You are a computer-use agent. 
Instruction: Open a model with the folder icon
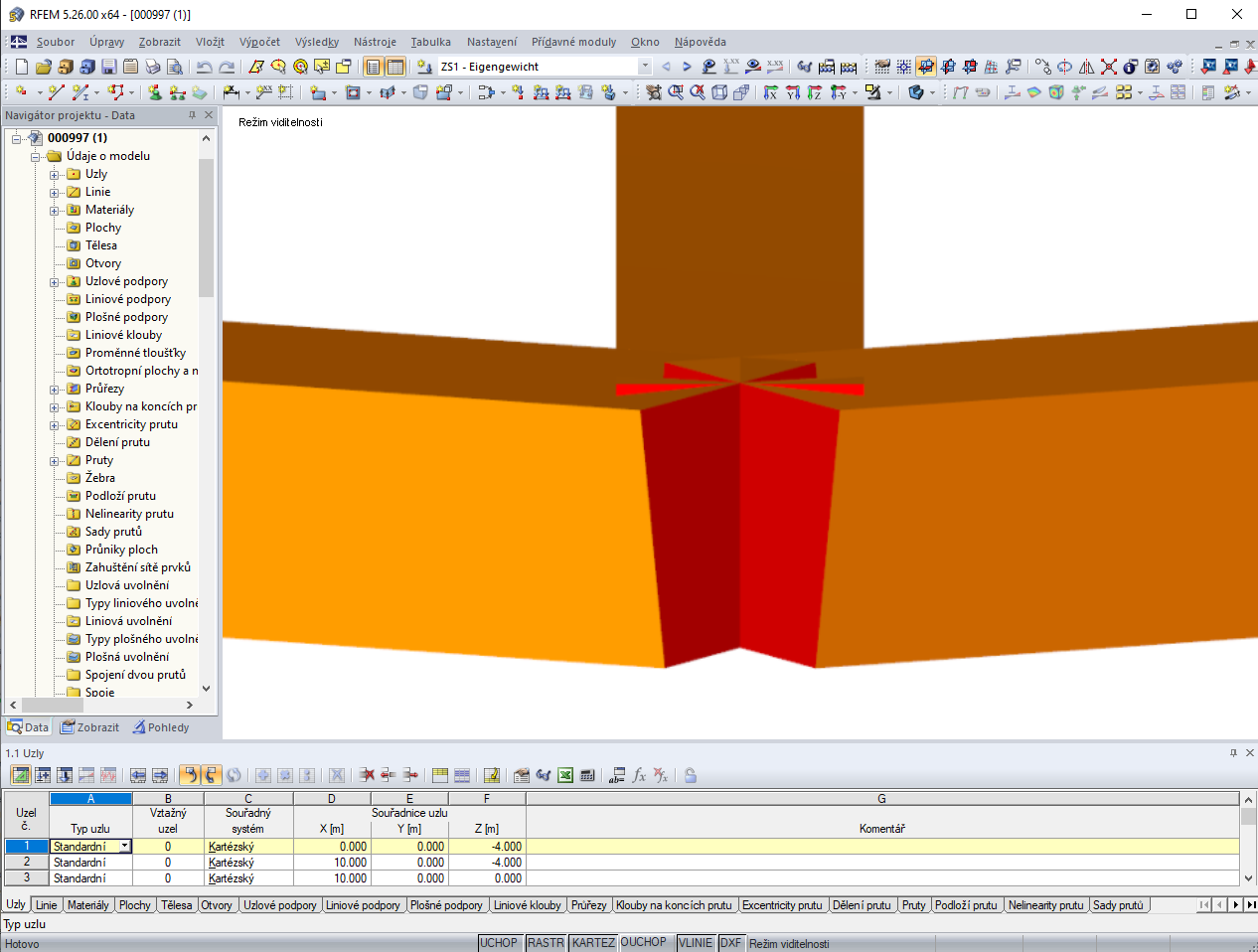click(x=44, y=67)
